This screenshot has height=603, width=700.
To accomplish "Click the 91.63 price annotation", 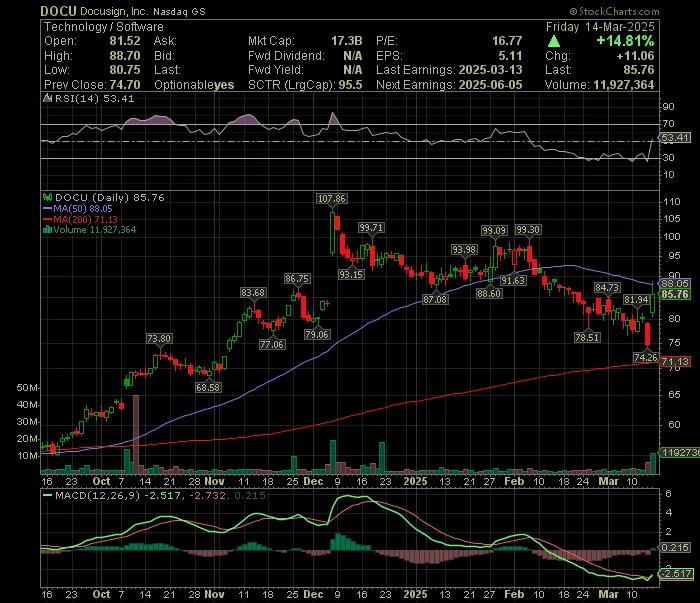I will click(x=513, y=280).
